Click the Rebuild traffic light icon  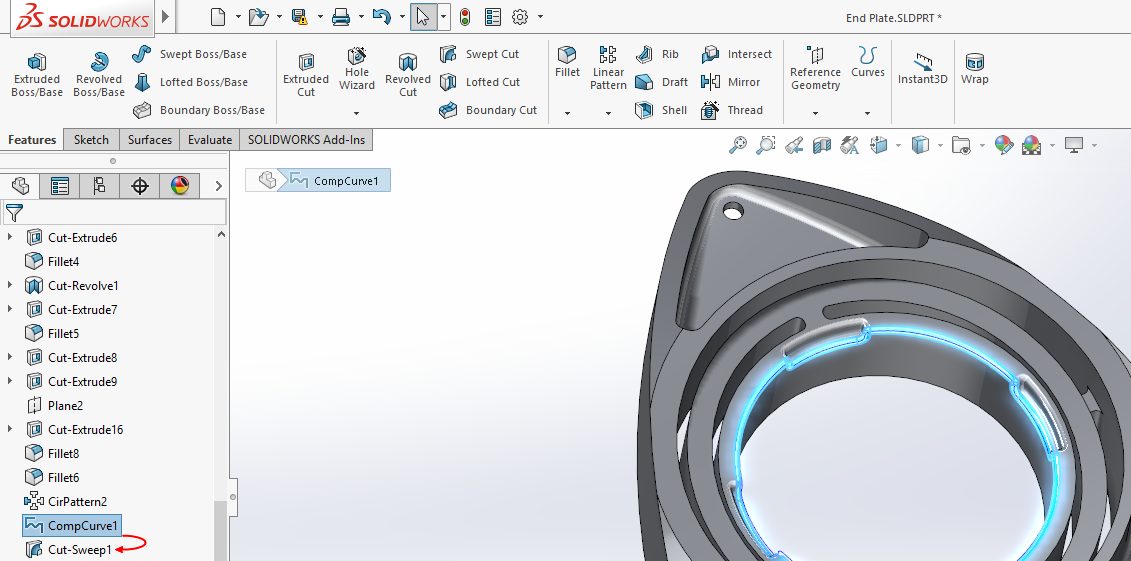[x=465, y=17]
